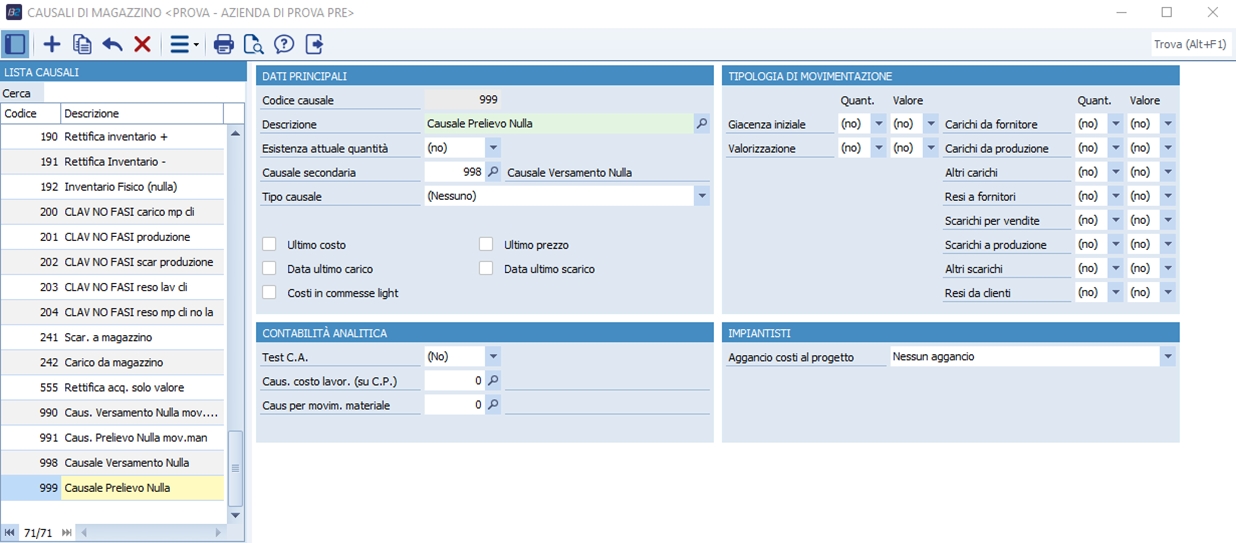Select row 241 Scar. a magazzino
Viewport: 1236px width, 543px height.
click(113, 337)
